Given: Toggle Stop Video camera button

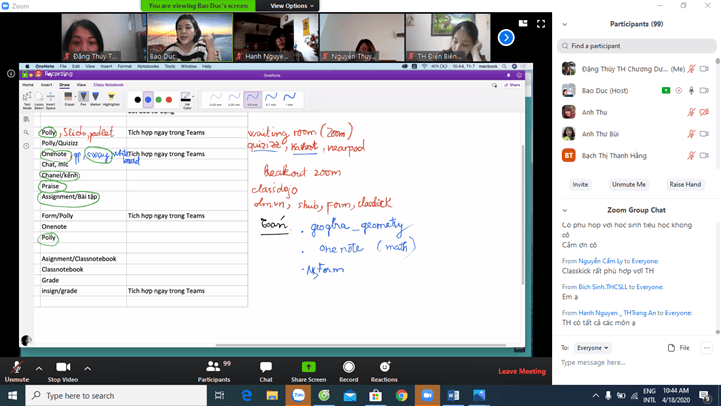Looking at the screenshot, I should pos(63,368).
